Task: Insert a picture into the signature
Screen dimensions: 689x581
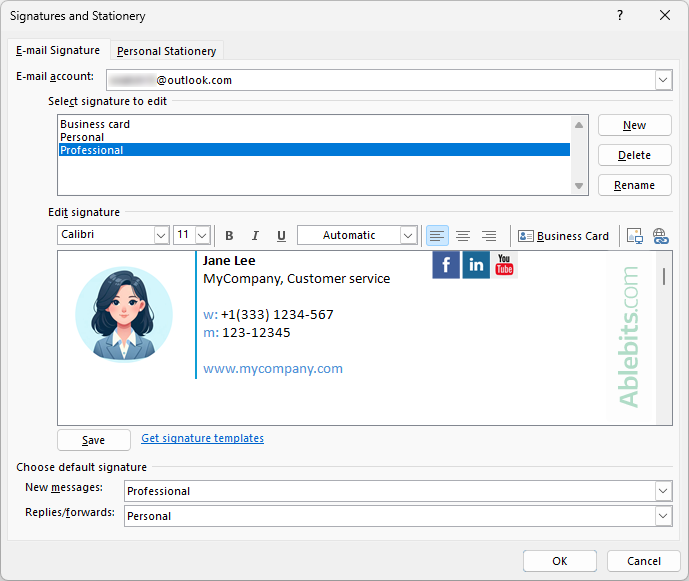Action: (x=634, y=236)
